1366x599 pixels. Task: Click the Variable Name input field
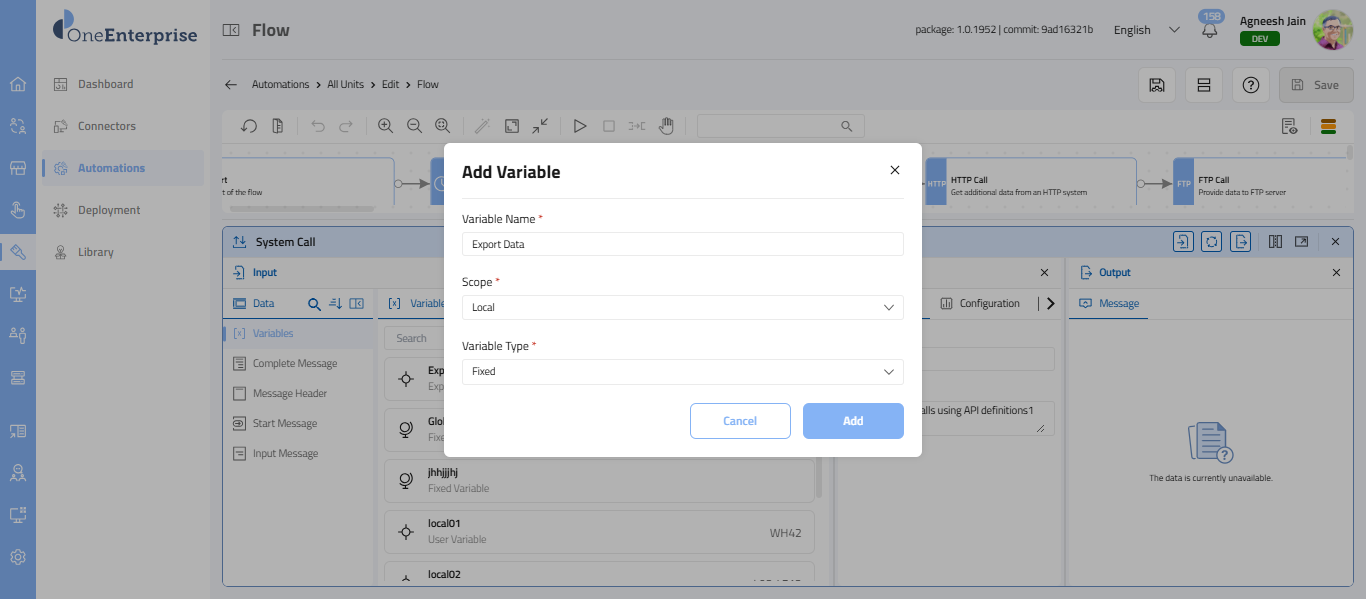(682, 244)
